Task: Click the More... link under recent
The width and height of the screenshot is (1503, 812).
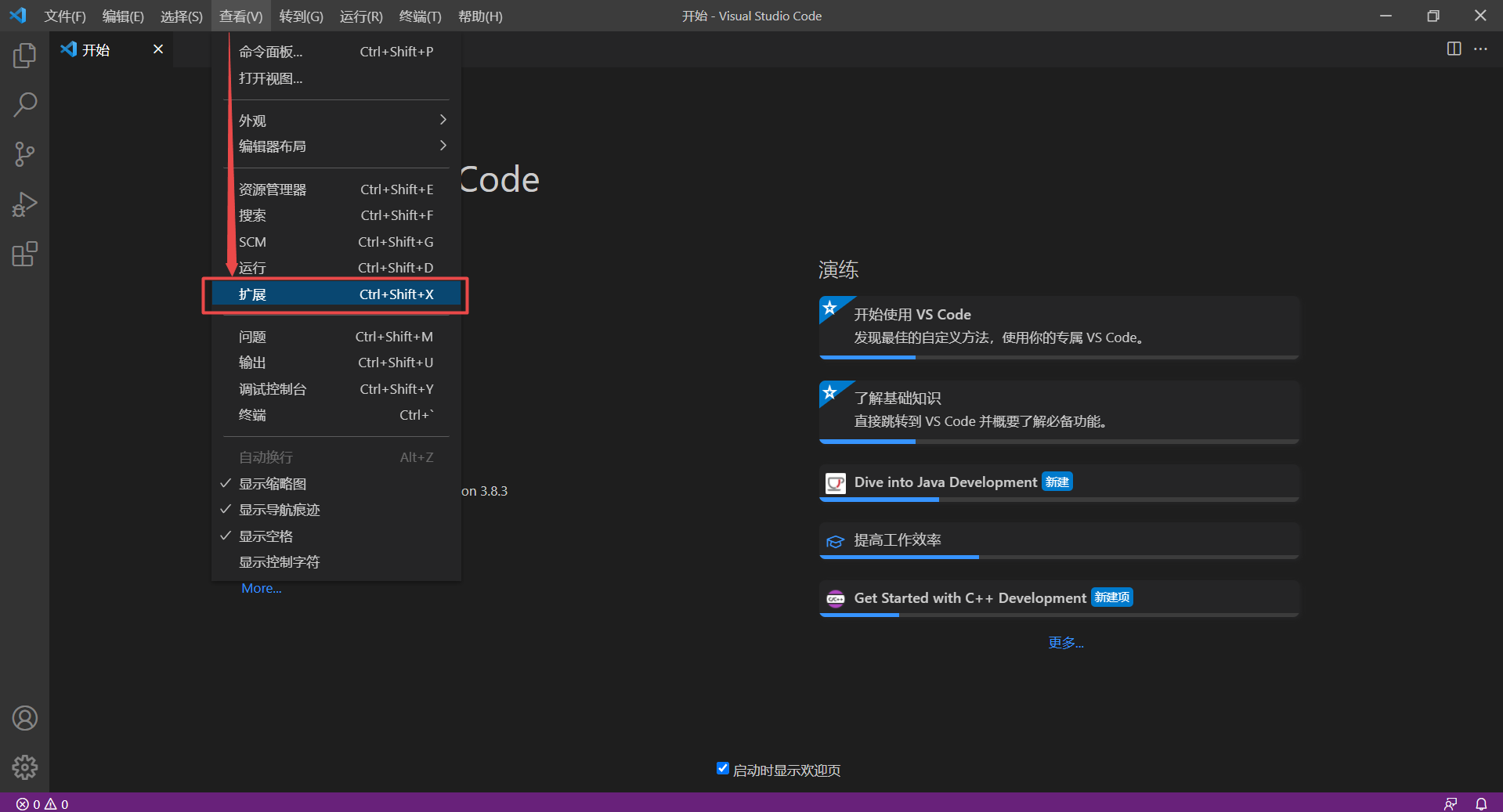Action: coord(262,588)
